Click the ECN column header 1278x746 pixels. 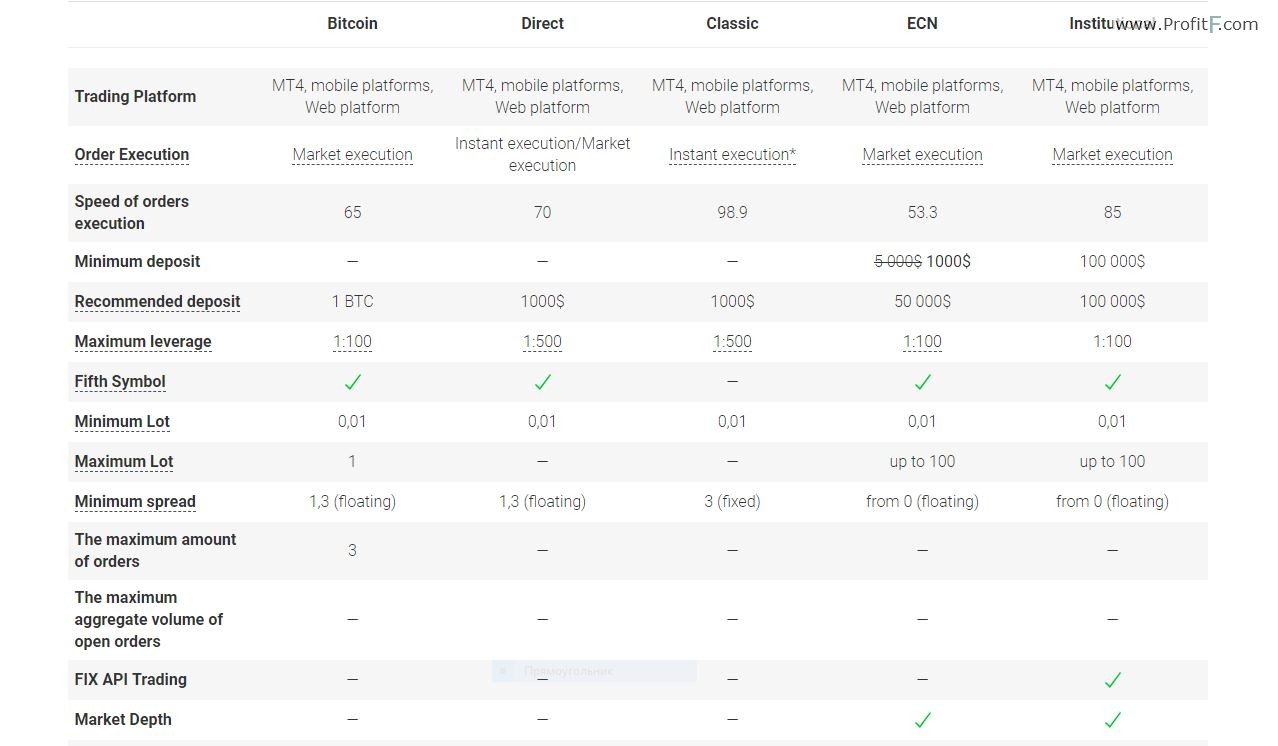[922, 23]
